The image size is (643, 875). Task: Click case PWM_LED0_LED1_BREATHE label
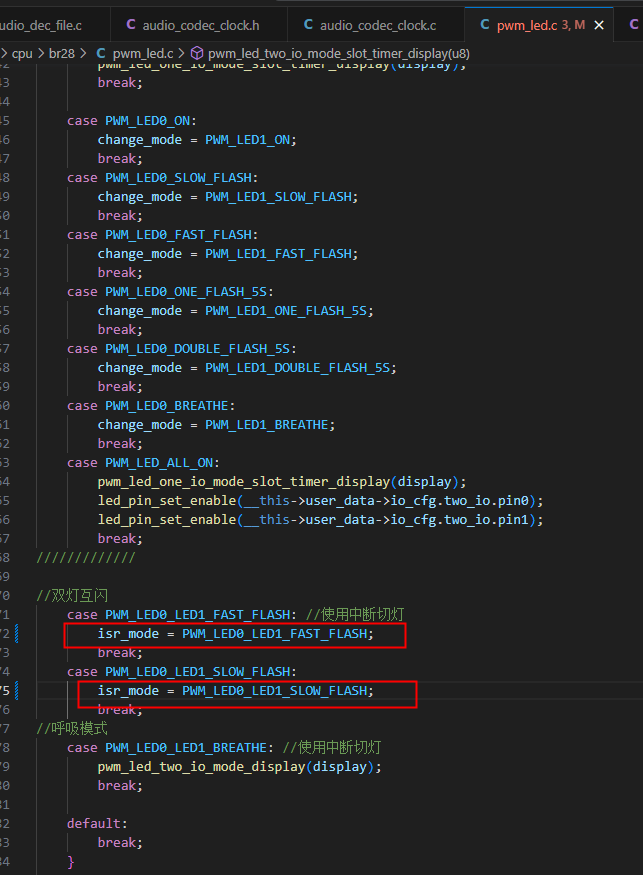point(170,747)
